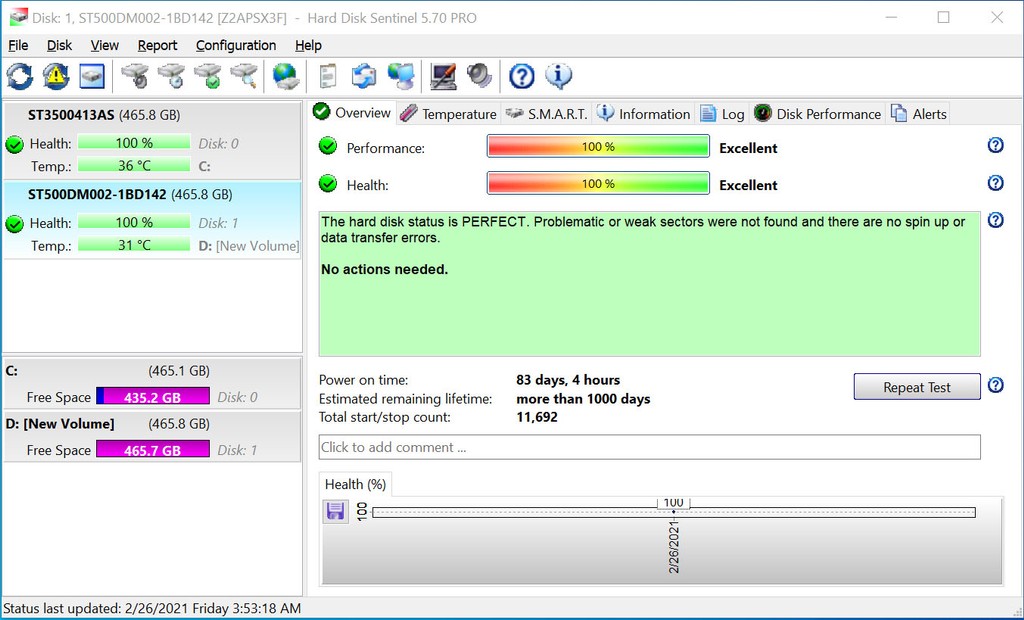Click the disk-with-magnifier toolbar icon
This screenshot has height=620, width=1024.
(244, 76)
